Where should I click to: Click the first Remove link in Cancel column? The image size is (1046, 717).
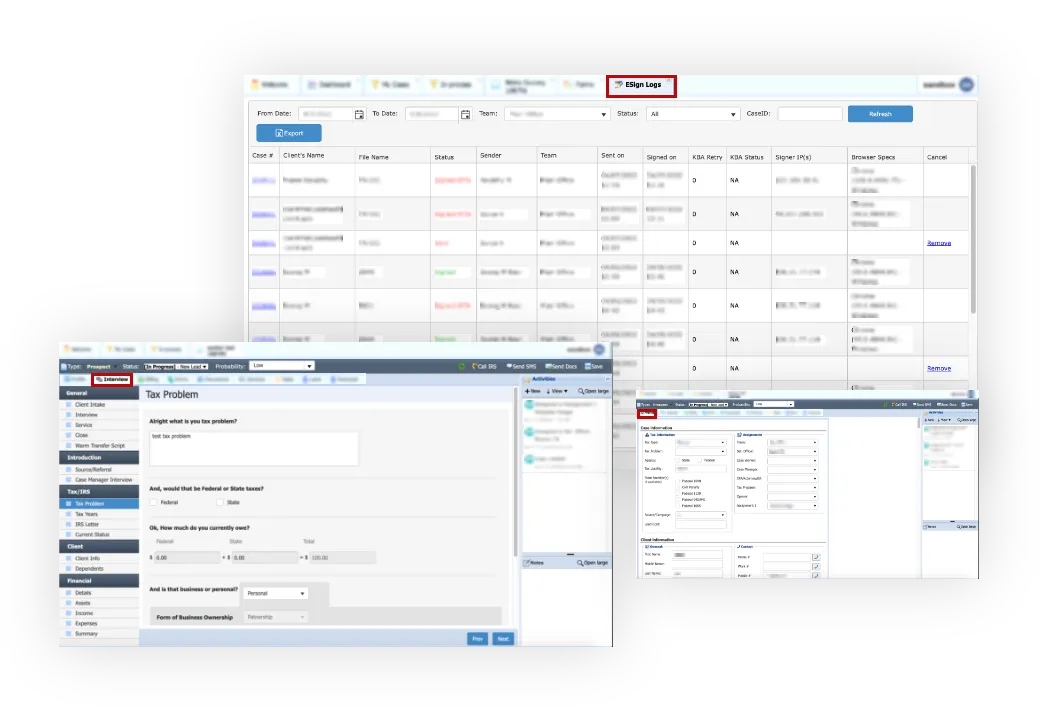[x=939, y=243]
